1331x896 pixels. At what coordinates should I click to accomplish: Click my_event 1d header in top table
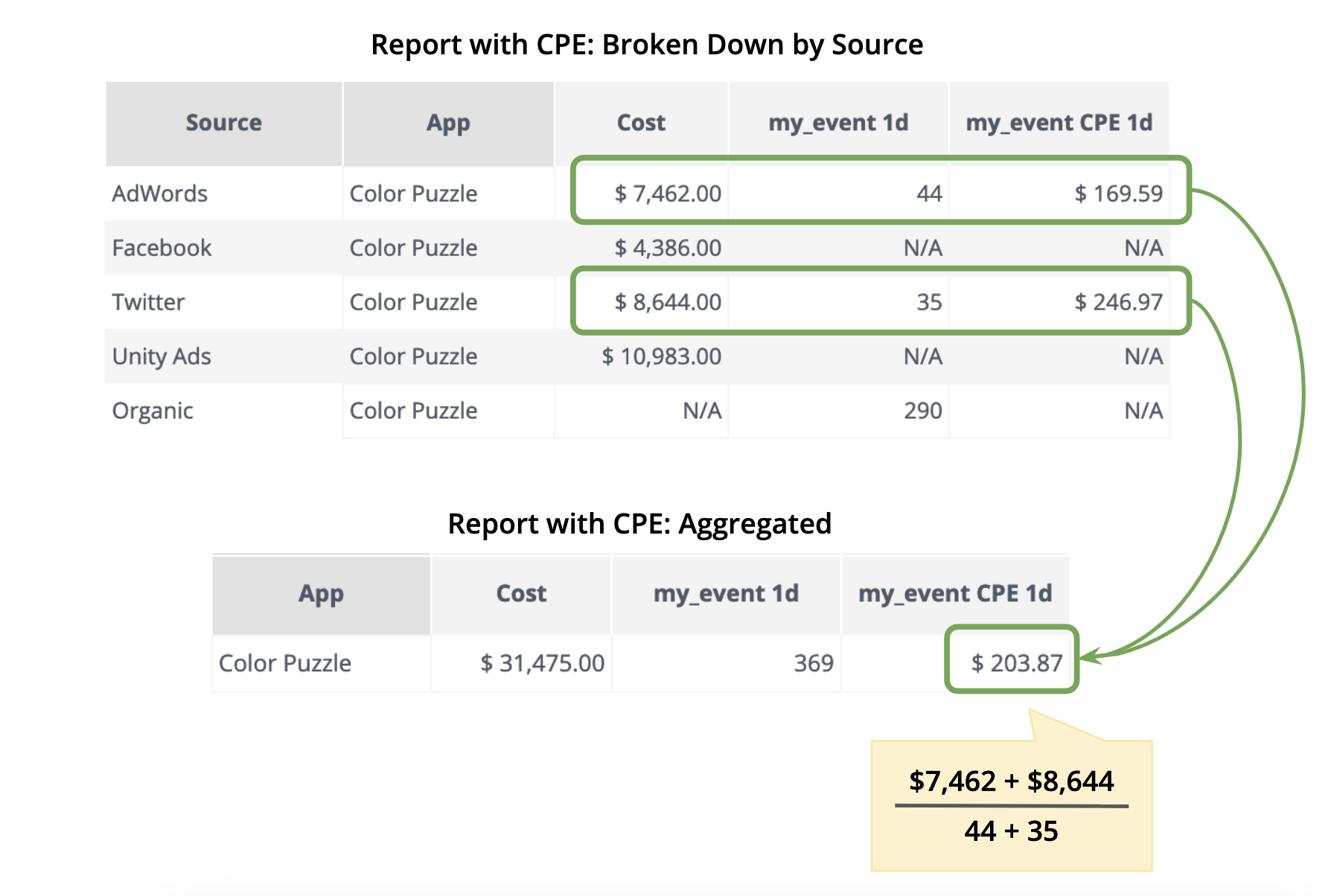(x=838, y=123)
